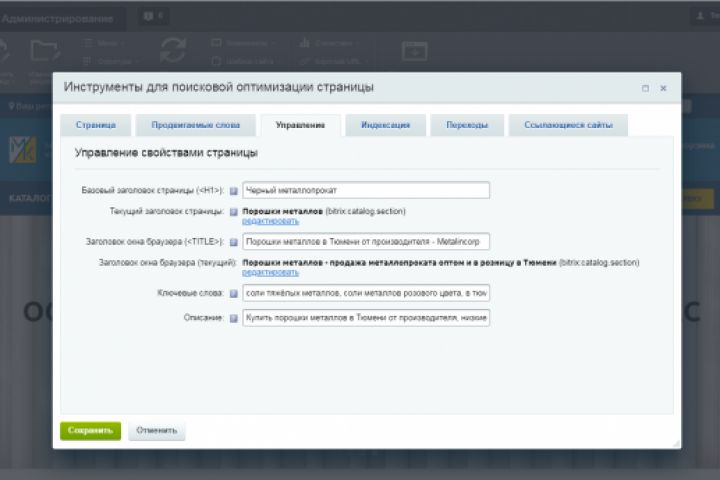Click the folder icon in background toolbar
The height and width of the screenshot is (480, 720).
pyautogui.click(x=45, y=51)
